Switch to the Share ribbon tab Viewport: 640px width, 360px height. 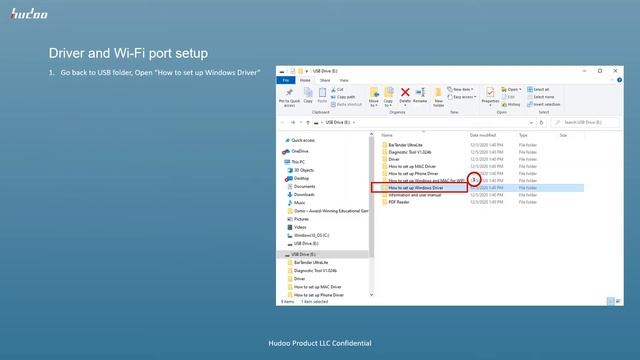[x=325, y=80]
